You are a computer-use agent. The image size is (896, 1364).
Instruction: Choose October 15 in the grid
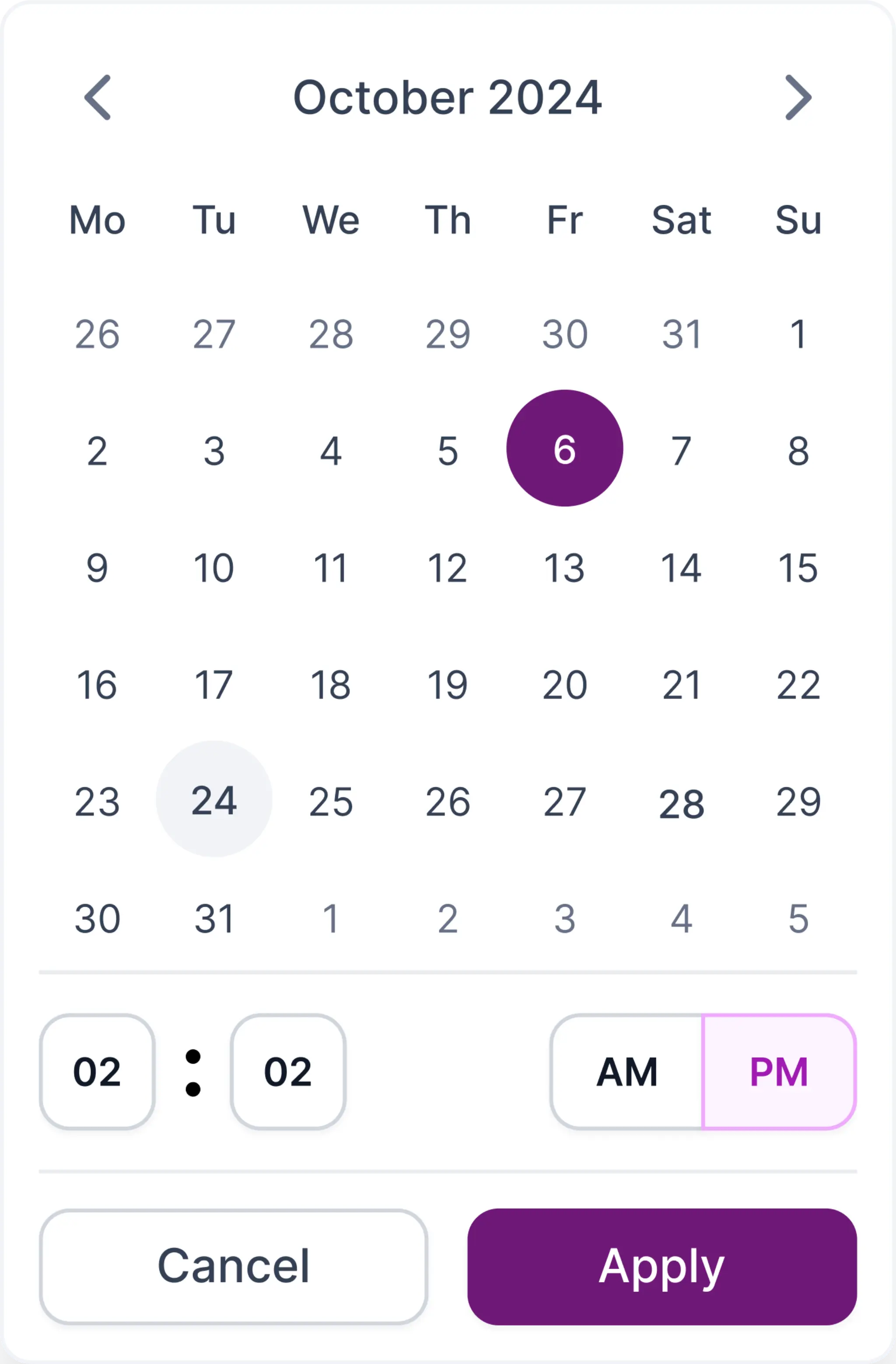click(798, 568)
